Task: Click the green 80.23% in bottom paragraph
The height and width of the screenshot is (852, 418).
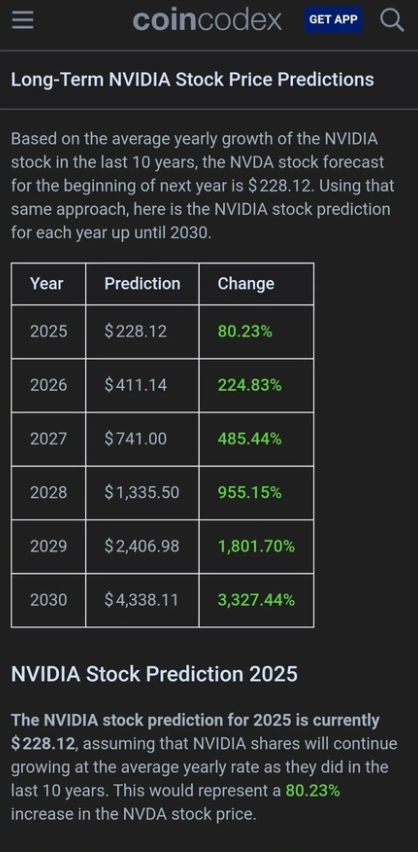Action: point(313,791)
